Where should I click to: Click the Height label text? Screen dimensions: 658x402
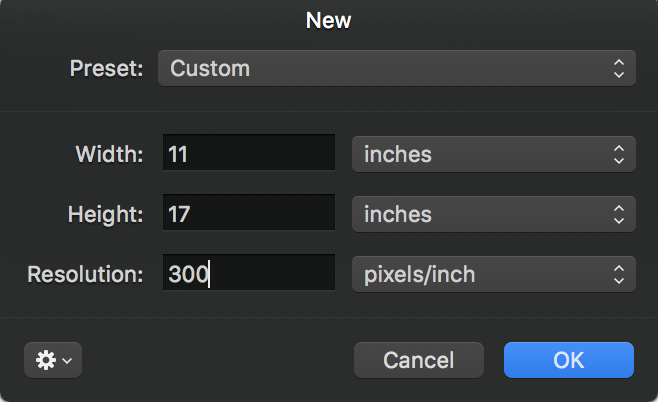click(x=106, y=214)
